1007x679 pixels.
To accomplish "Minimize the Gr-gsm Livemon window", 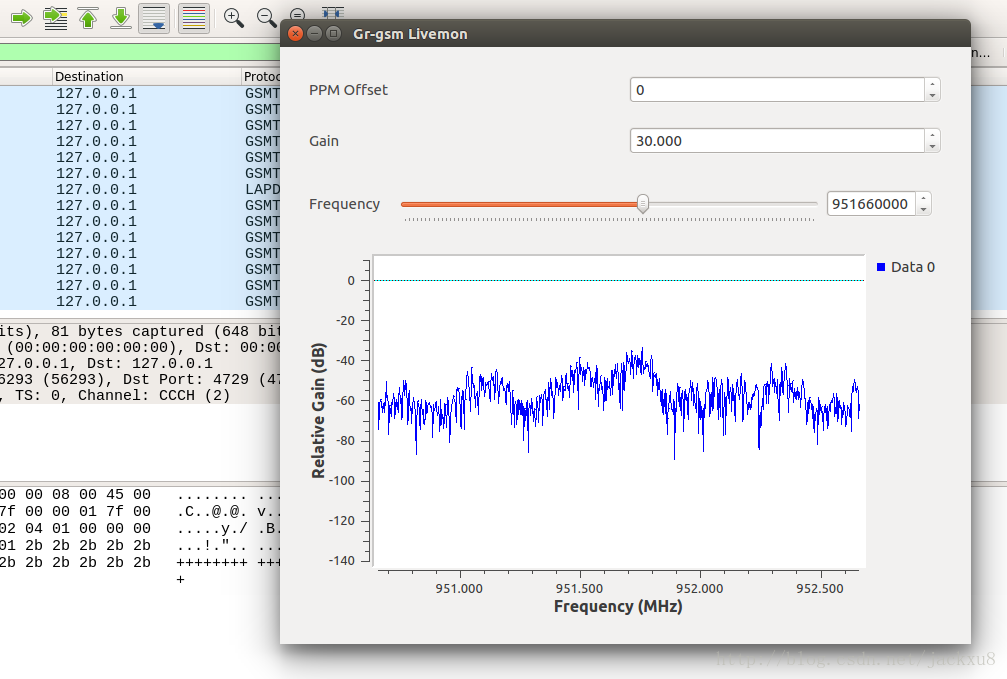I will 314,33.
